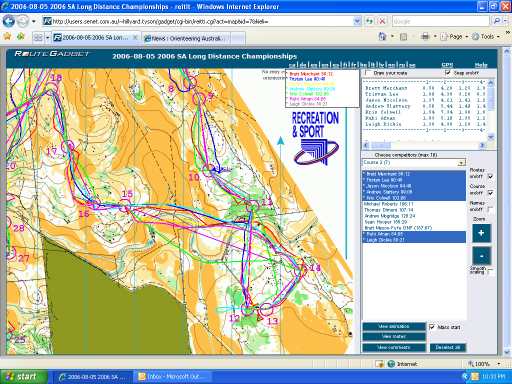The height and width of the screenshot is (384, 512).
Task: Click the Refresh page icon
Action: [x=369, y=21]
